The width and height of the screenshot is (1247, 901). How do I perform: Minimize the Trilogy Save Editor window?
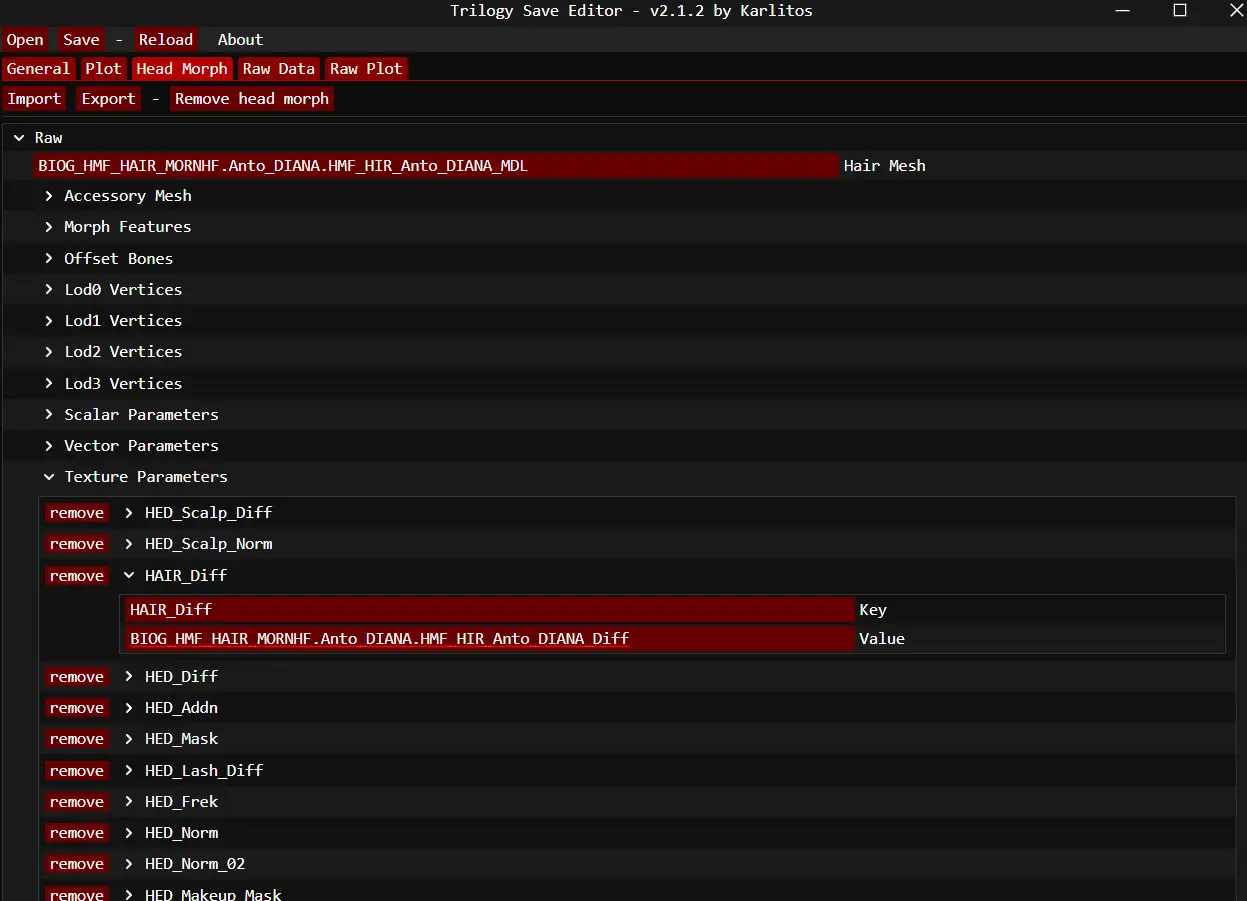point(1125,11)
